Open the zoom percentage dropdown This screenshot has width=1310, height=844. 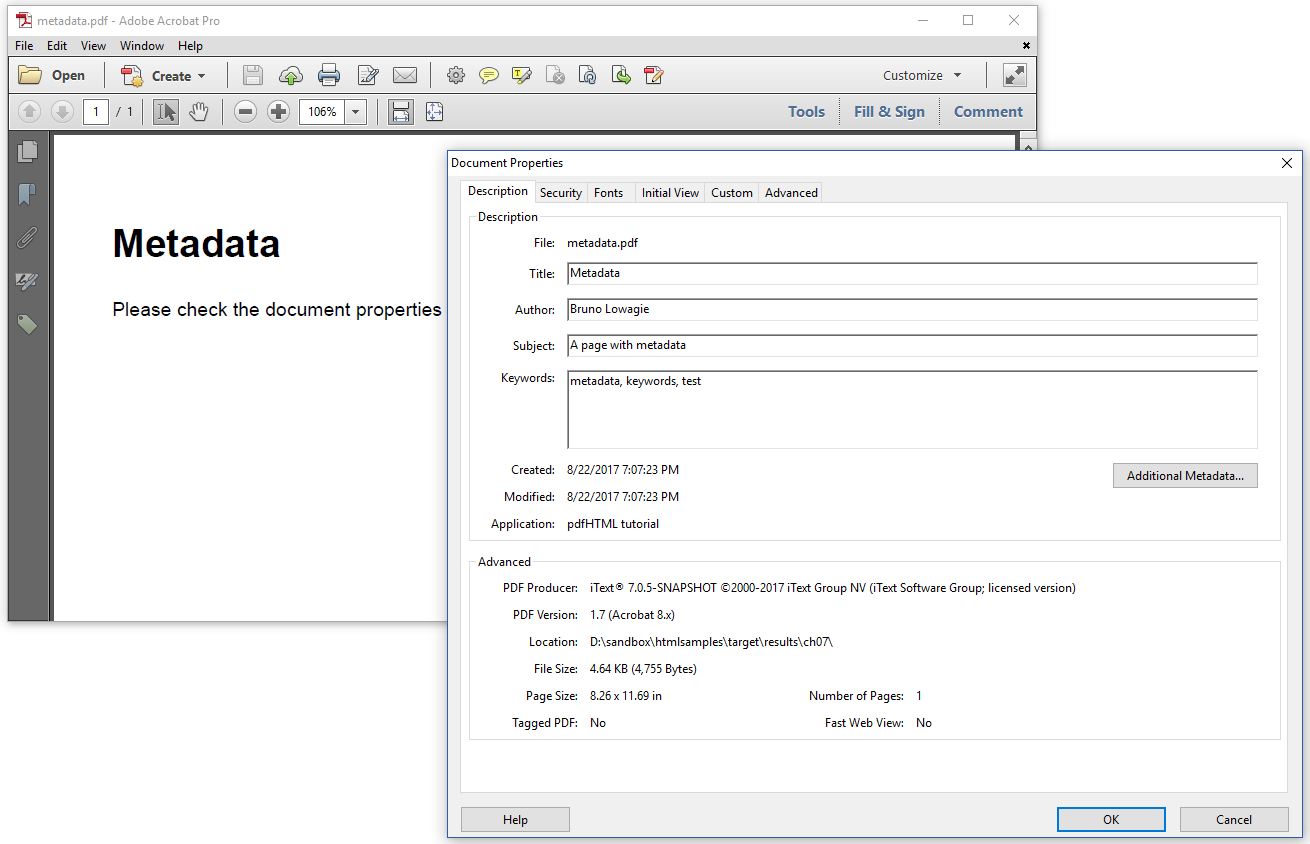(x=355, y=111)
